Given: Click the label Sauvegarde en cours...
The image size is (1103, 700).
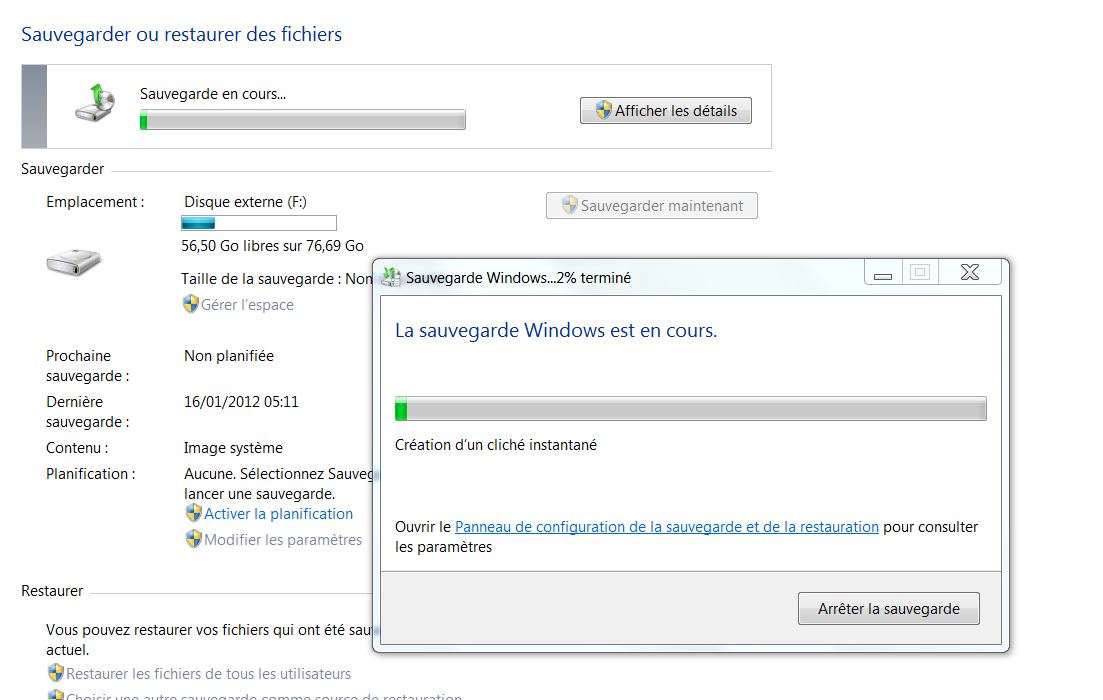Looking at the screenshot, I should coord(212,94).
